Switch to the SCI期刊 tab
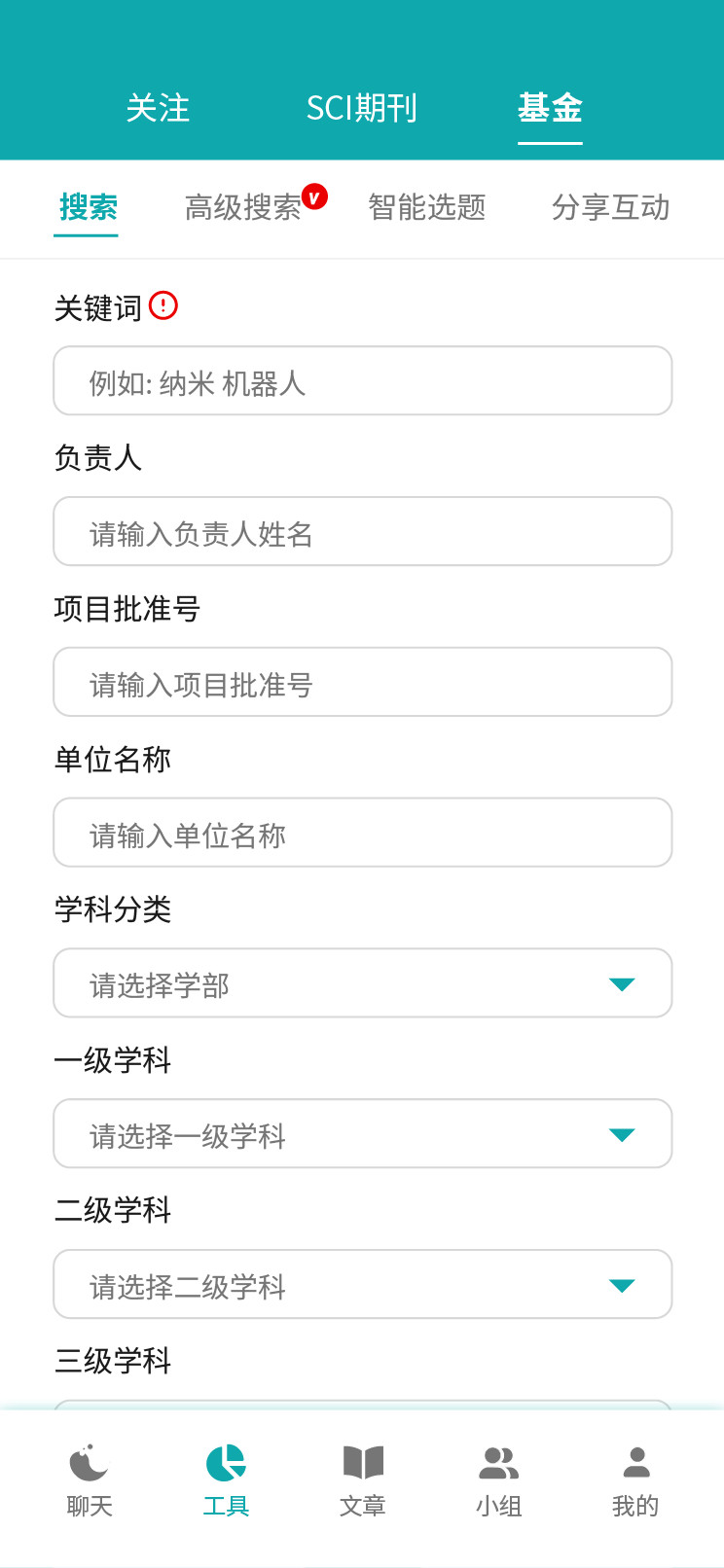The width and height of the screenshot is (724, 1568). [362, 108]
